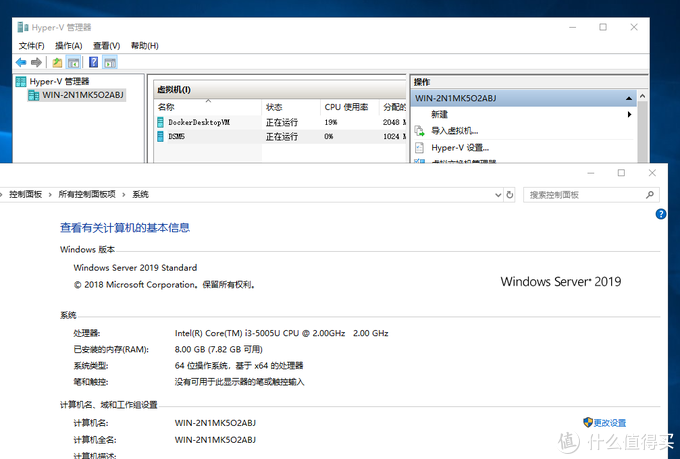Viewport: 680px width, 459px height.
Task: Expand the 新建 submenu arrow
Action: pos(629,115)
